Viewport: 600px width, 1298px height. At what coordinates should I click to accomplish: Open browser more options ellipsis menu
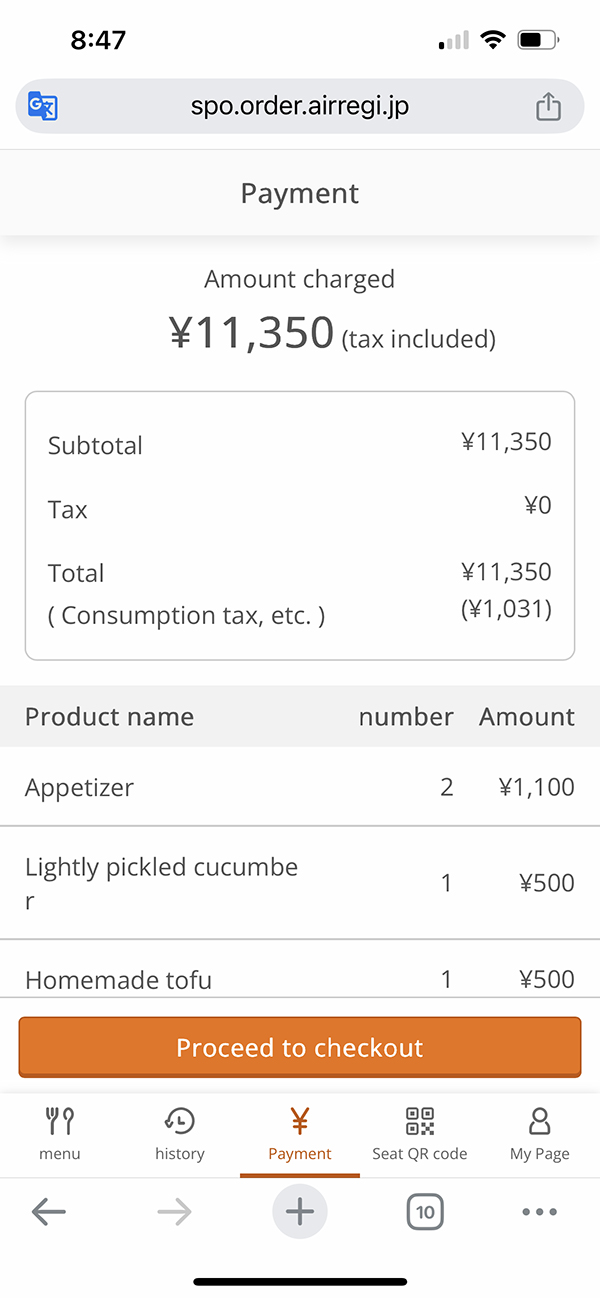pos(539,1212)
